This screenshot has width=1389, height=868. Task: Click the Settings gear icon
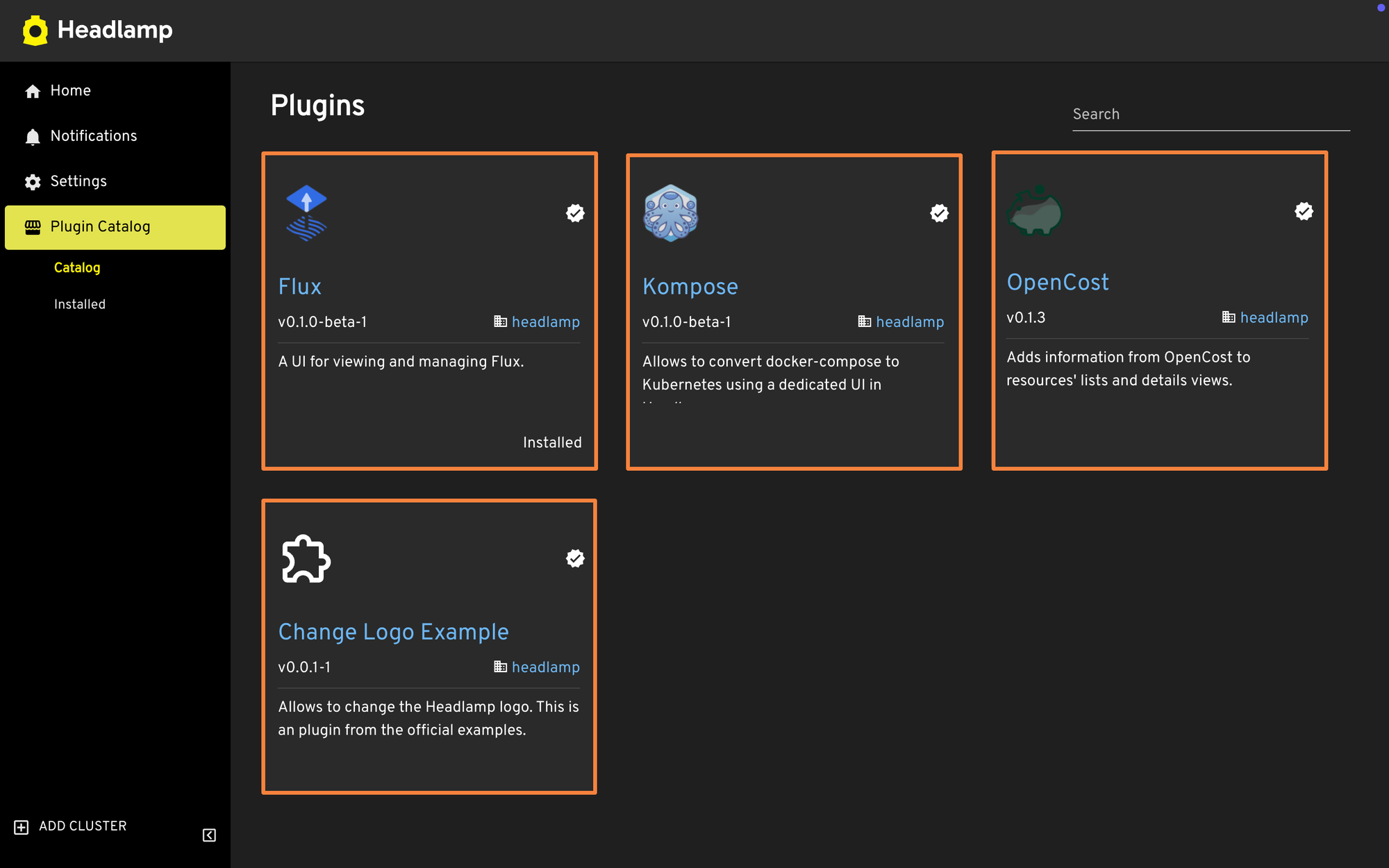[33, 182]
